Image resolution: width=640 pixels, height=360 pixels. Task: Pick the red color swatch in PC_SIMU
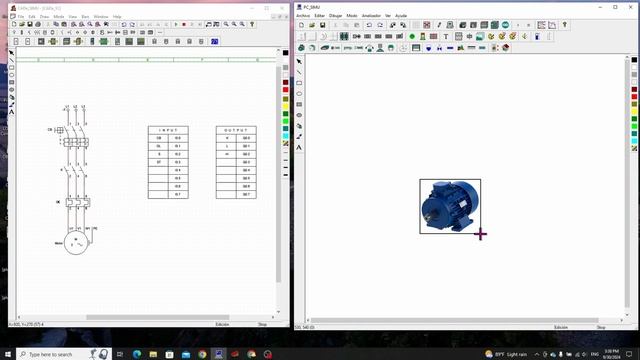[x=634, y=96]
